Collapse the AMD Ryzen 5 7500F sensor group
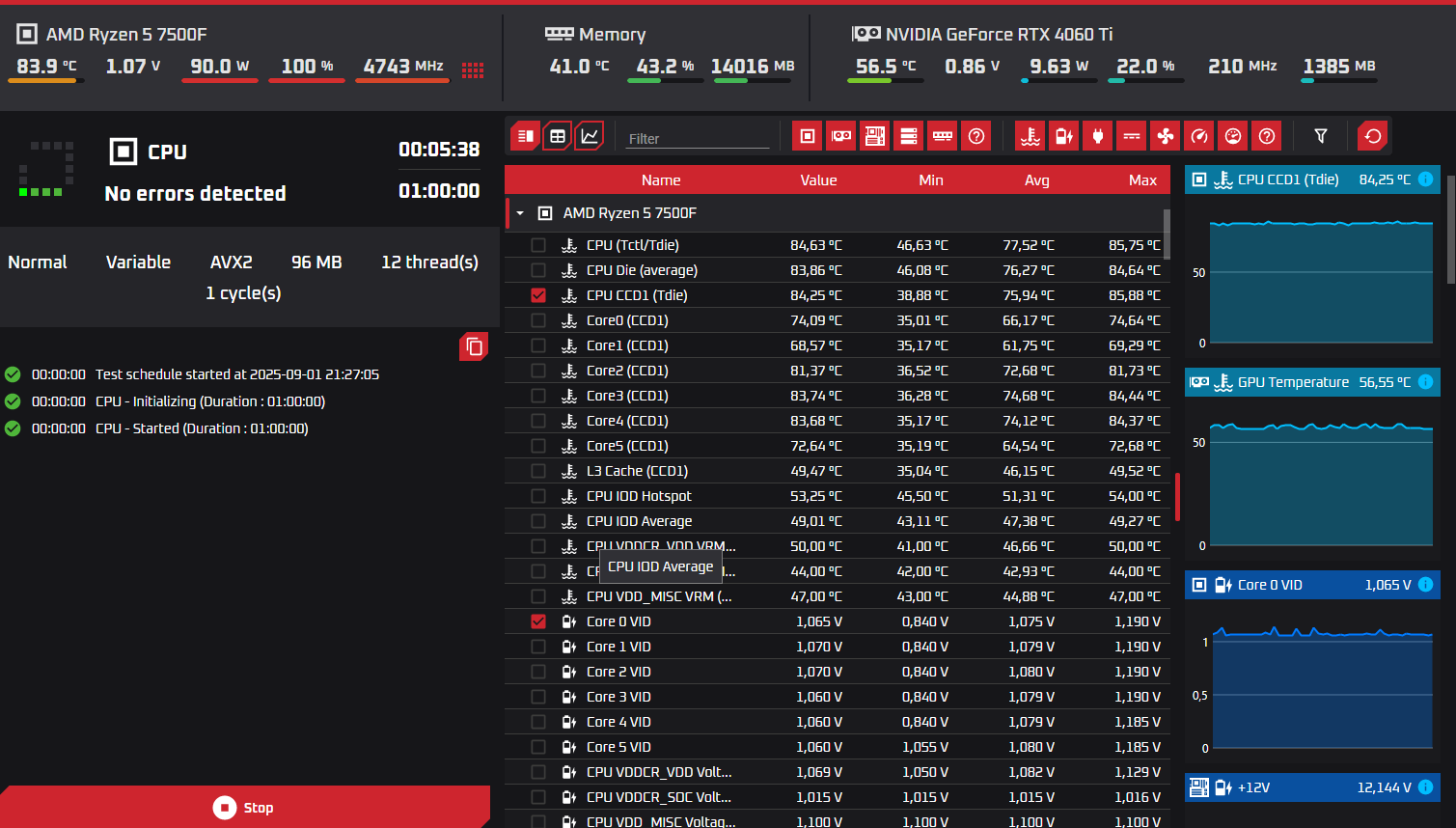This screenshot has height=828, width=1456. point(520,213)
